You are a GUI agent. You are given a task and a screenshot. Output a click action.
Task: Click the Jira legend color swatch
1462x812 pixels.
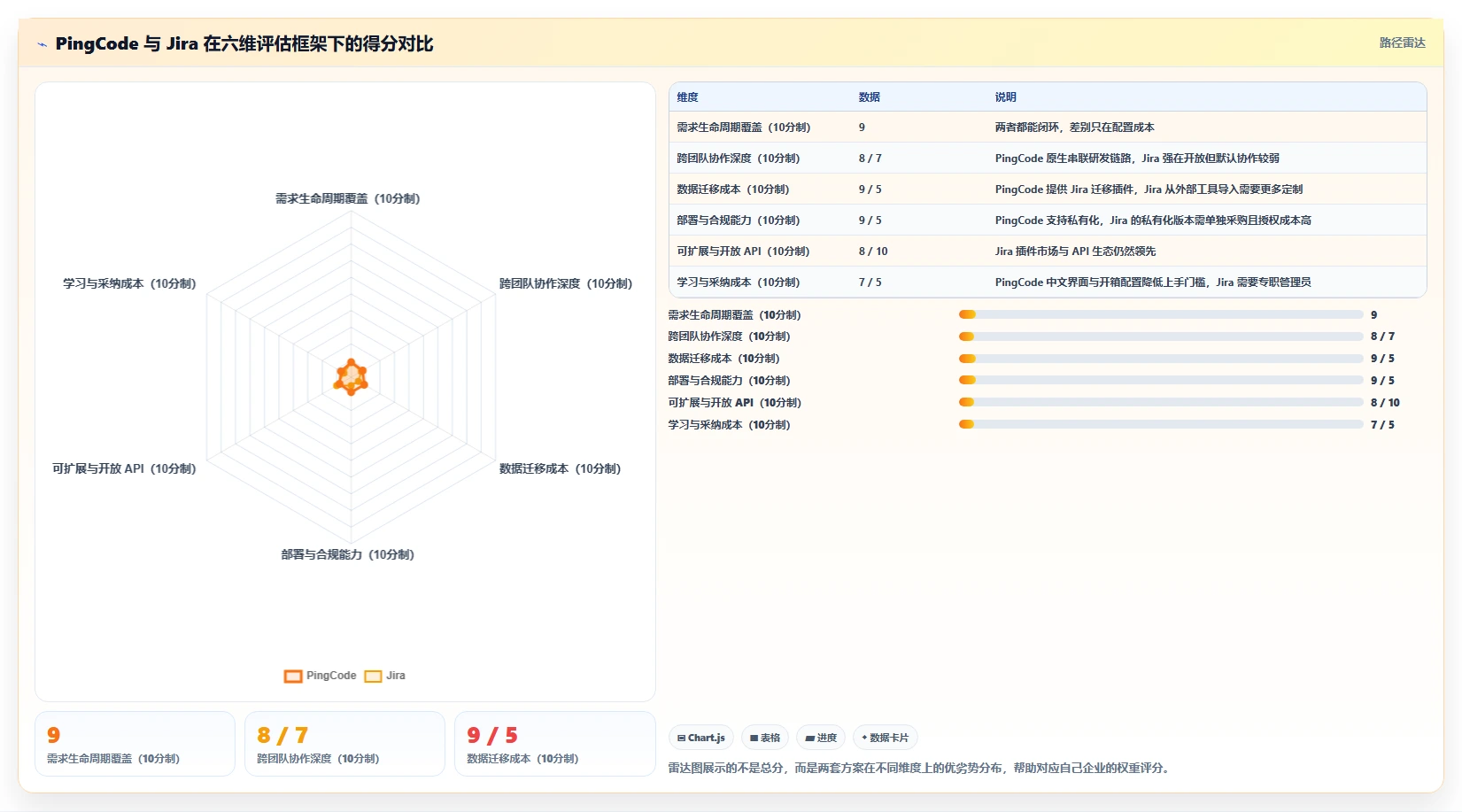point(373,676)
